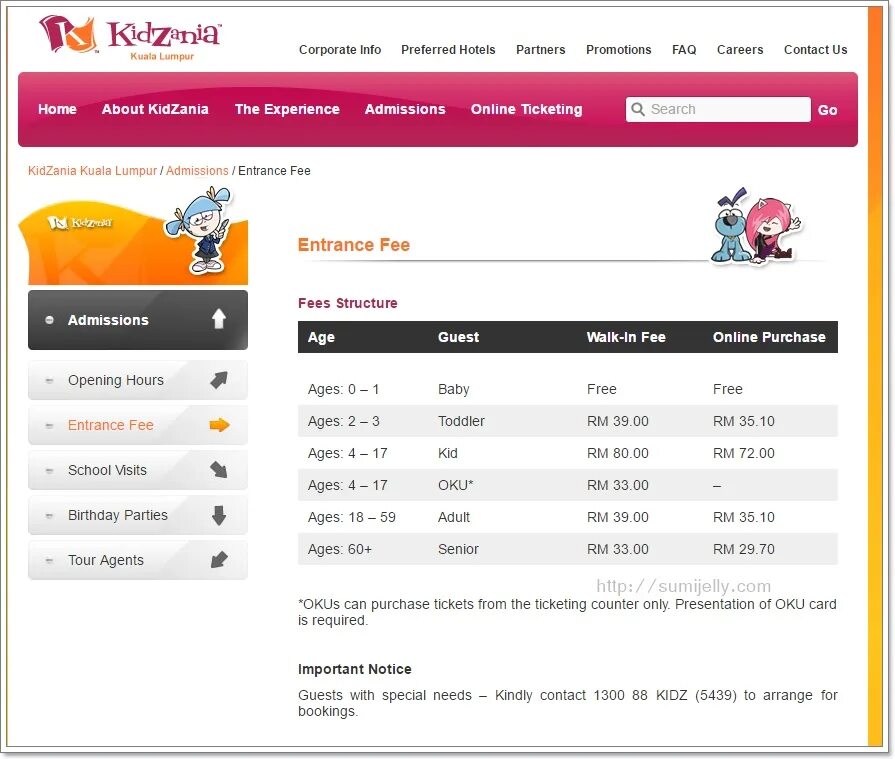Click the arrow icon beside School Visits
Viewport: 895px width, 759px height.
[219, 470]
